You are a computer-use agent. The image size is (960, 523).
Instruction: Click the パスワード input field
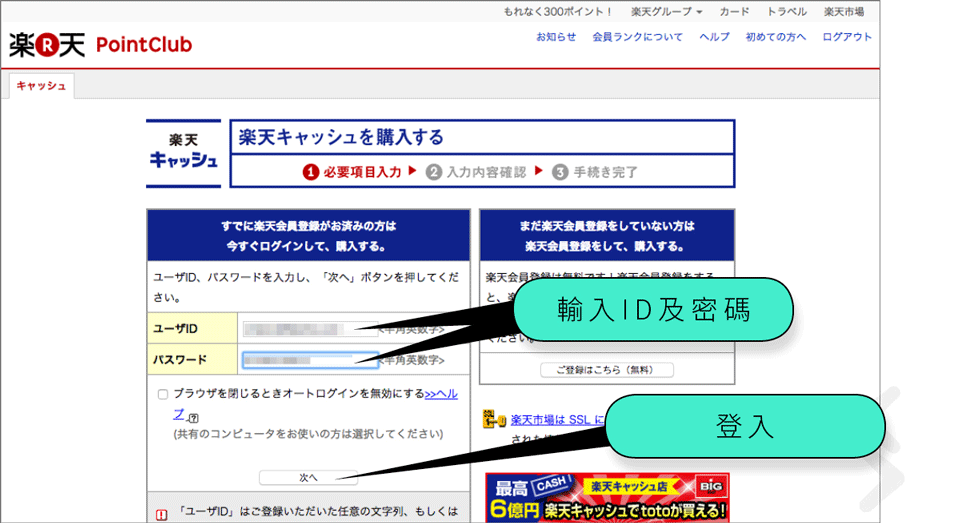click(x=310, y=359)
